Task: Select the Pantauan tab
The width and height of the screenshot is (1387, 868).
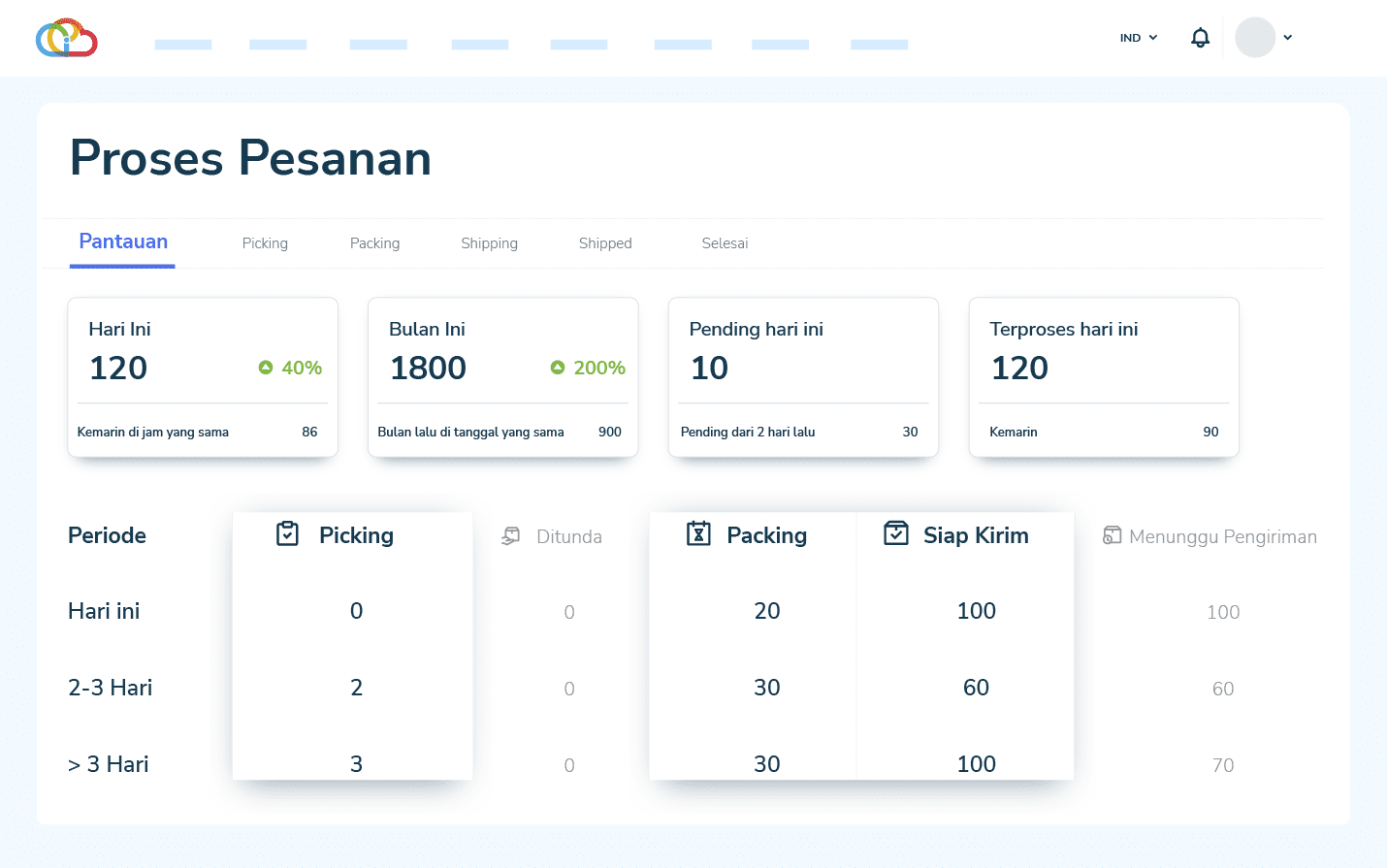Action: tap(123, 242)
